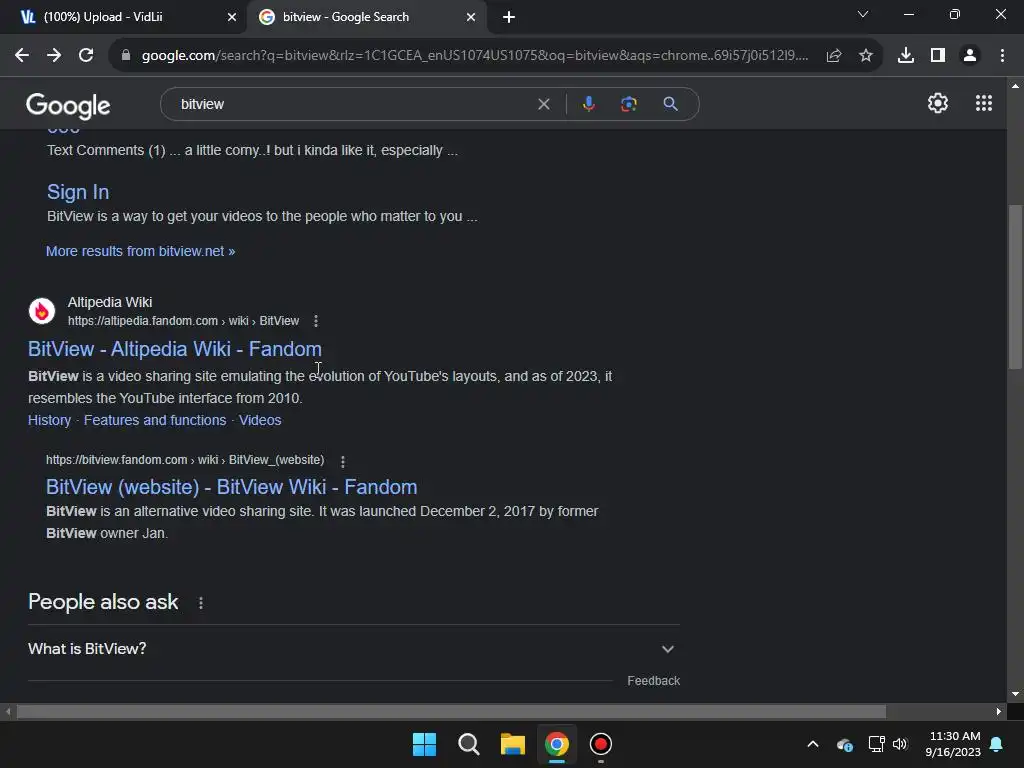
Task: Click the OneDrive cloud tray icon
Action: 844,744
